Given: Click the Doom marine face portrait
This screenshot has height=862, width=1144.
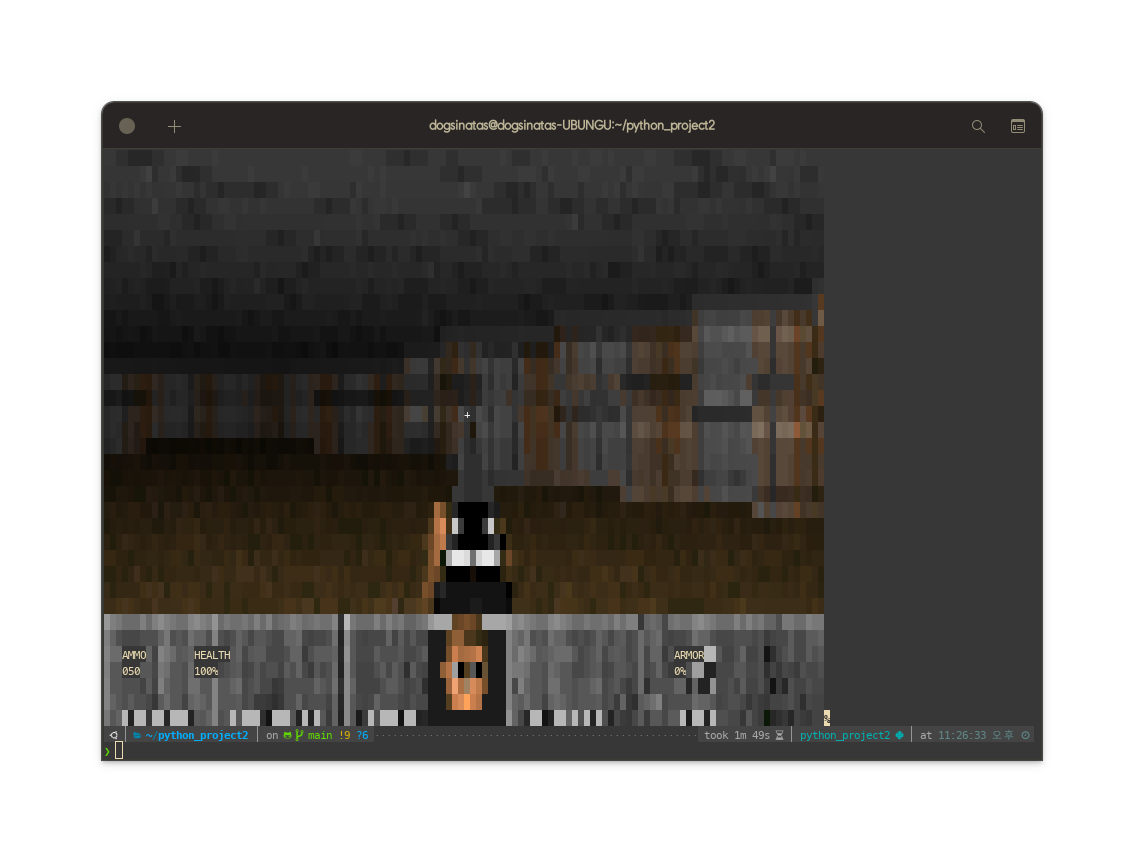Looking at the screenshot, I should (x=466, y=671).
